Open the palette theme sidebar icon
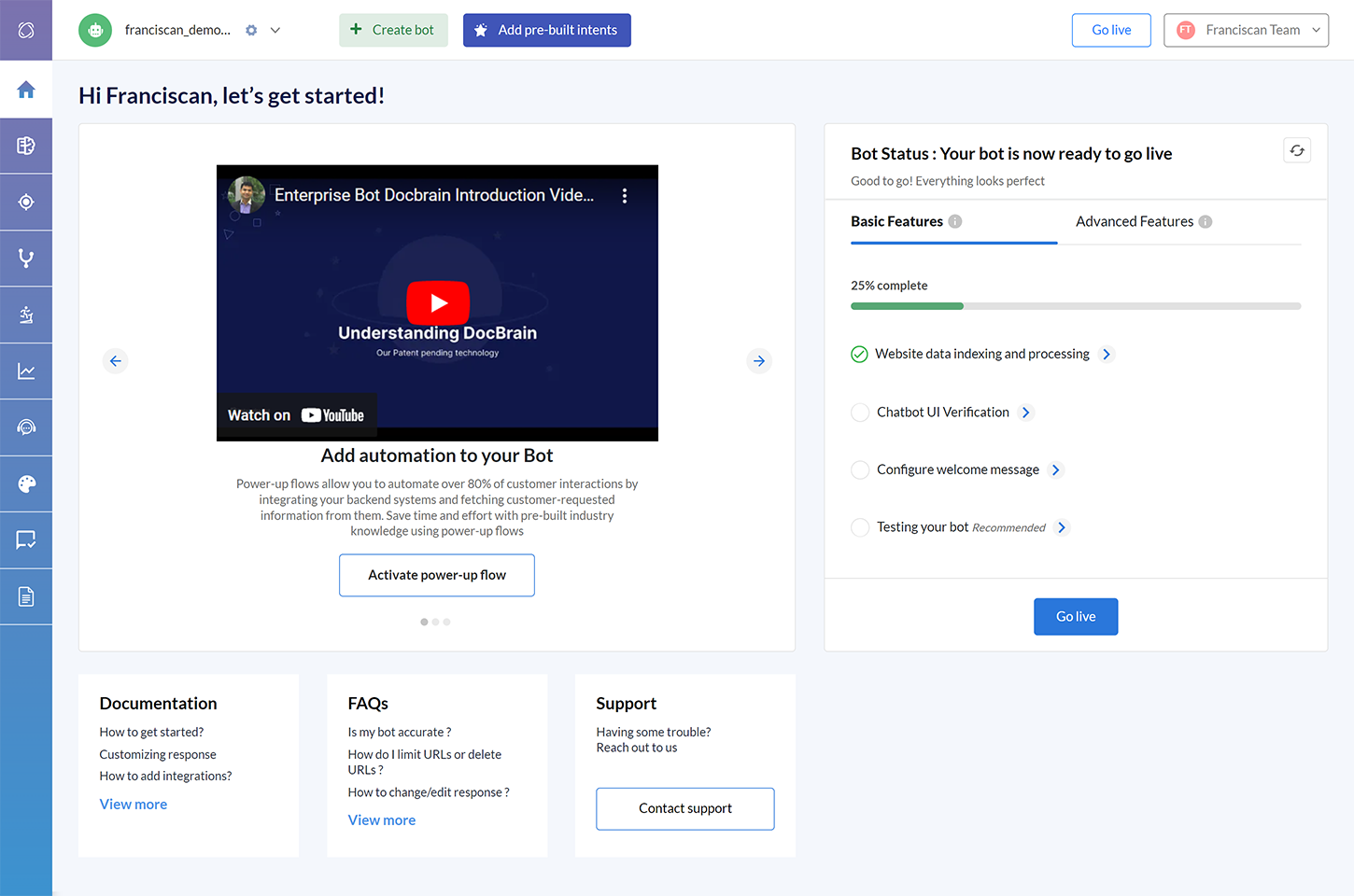 tap(26, 483)
